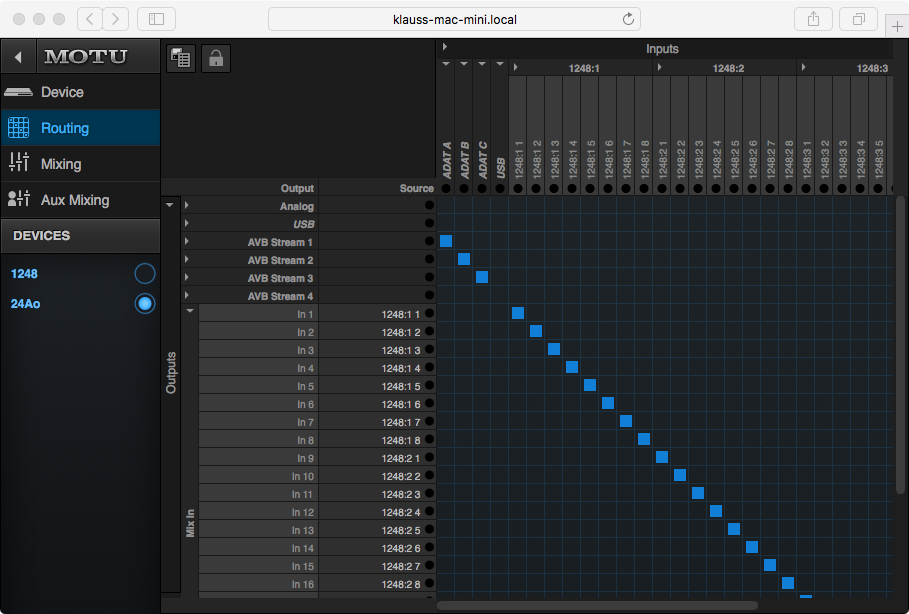Collapse the Mix In output group

click(x=190, y=311)
